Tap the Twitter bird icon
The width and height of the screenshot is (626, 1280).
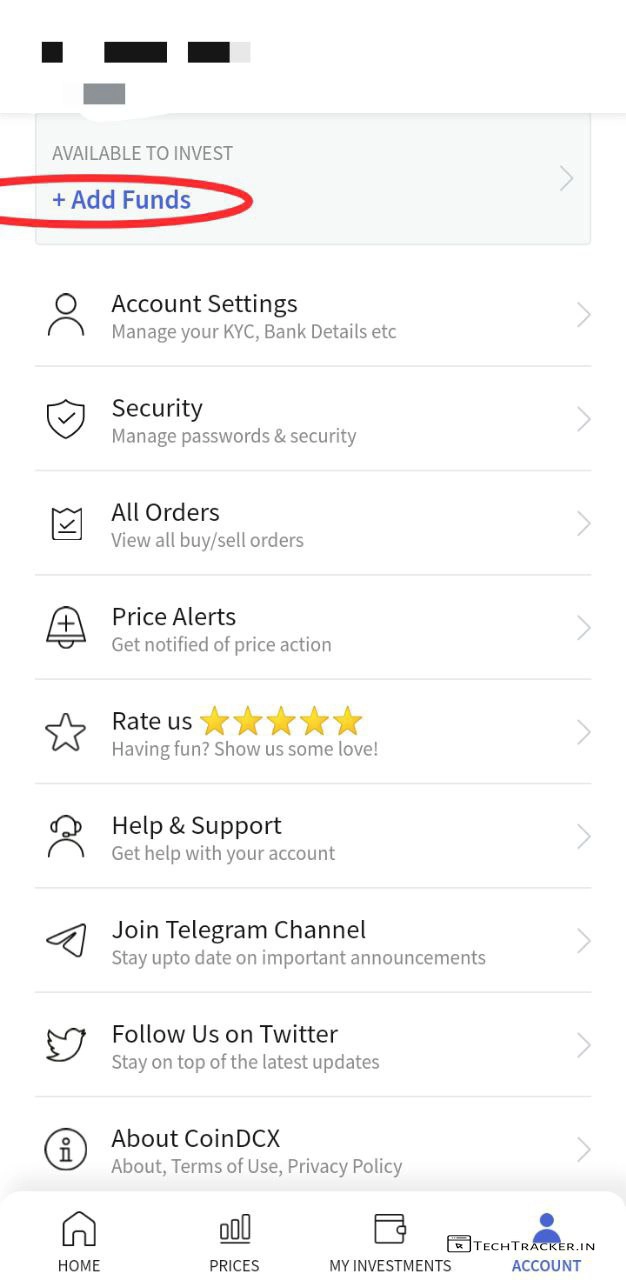coord(66,1045)
